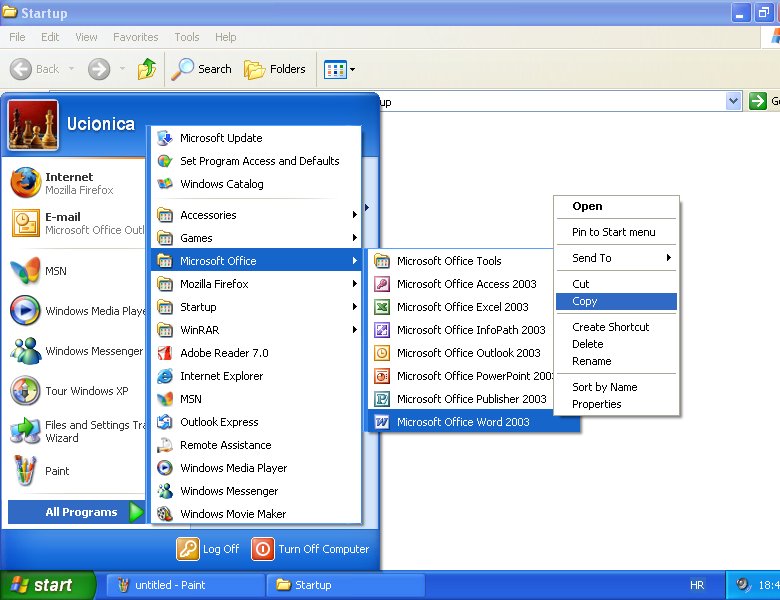Switch to Startup taskbar button

(345, 585)
